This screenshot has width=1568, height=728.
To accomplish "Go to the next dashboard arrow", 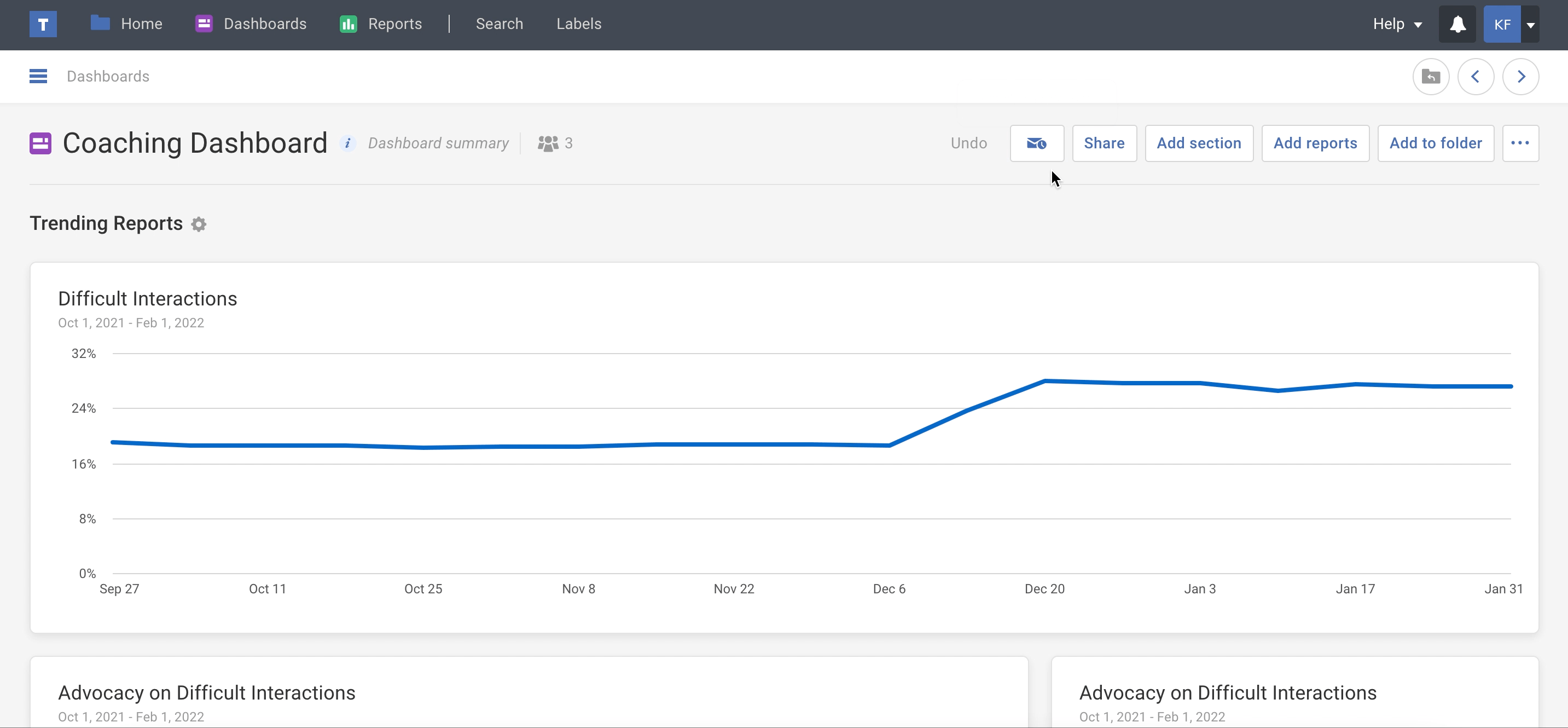I will pyautogui.click(x=1520, y=77).
